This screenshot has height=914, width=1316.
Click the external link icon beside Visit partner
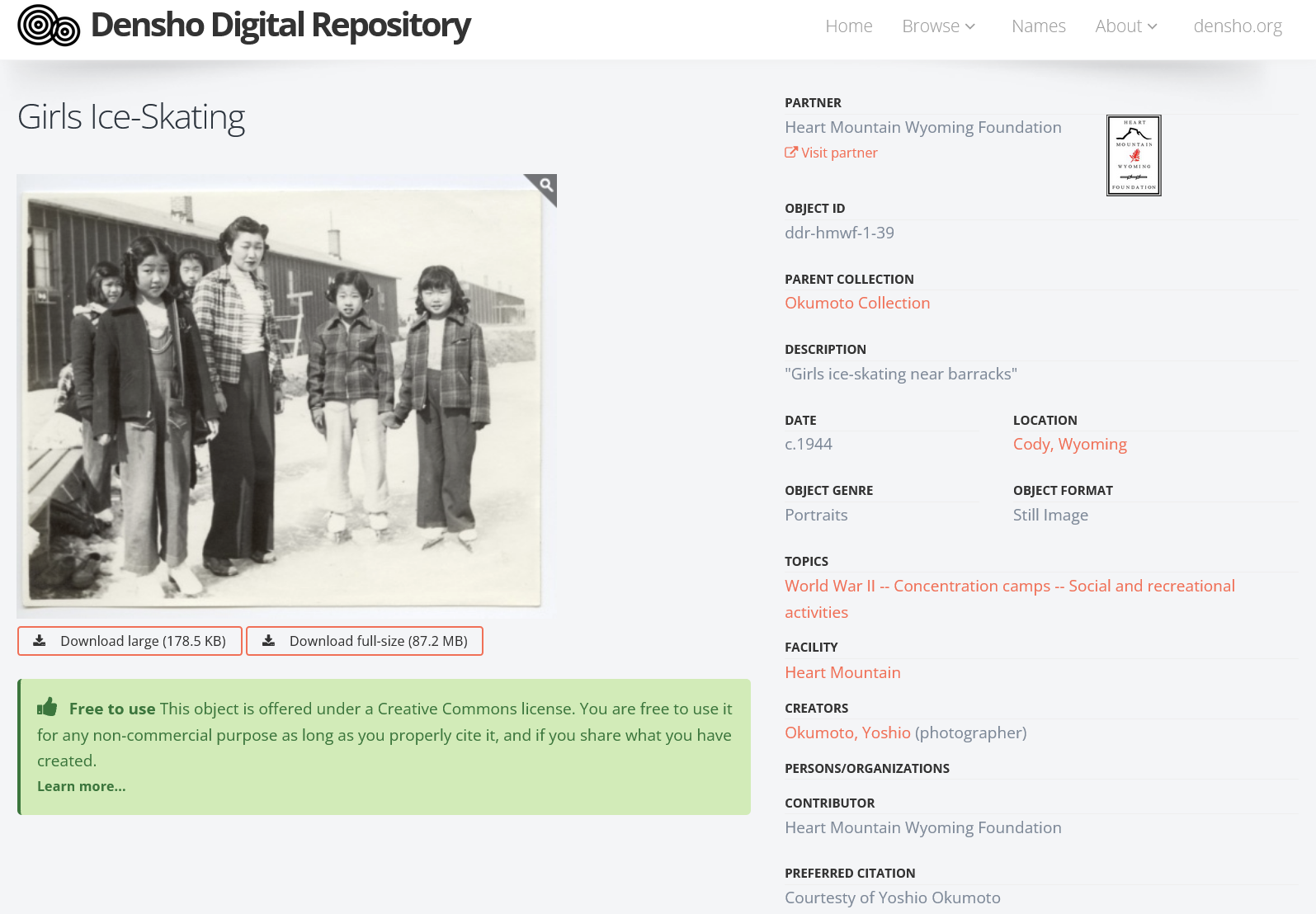click(x=790, y=153)
